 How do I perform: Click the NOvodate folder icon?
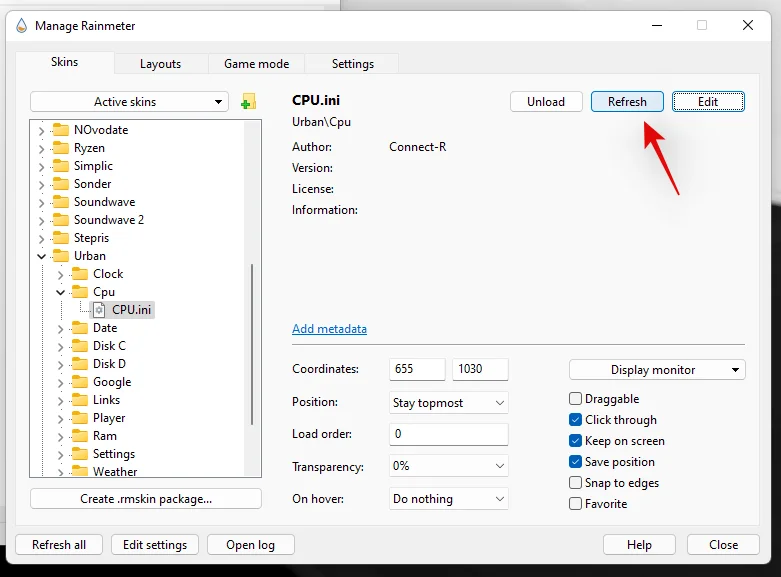[61, 130]
